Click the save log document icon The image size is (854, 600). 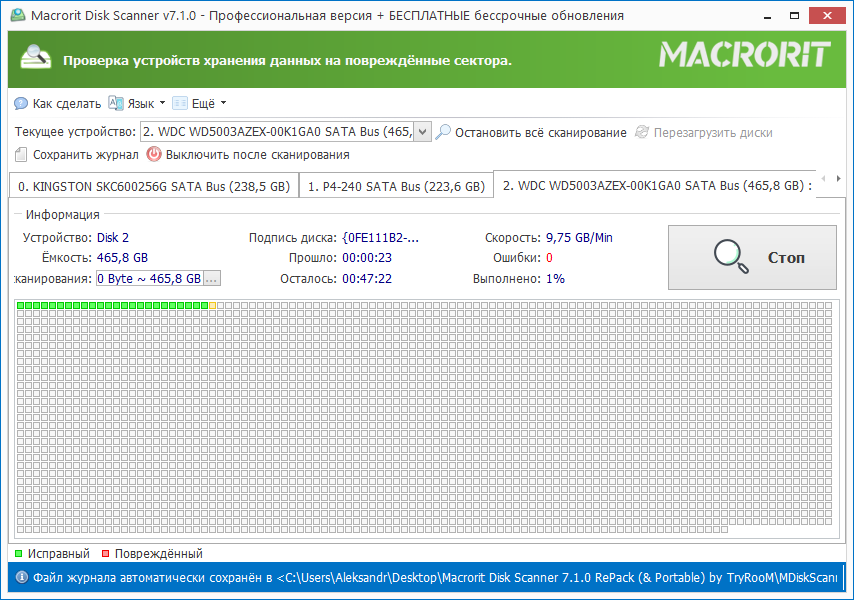[21, 155]
